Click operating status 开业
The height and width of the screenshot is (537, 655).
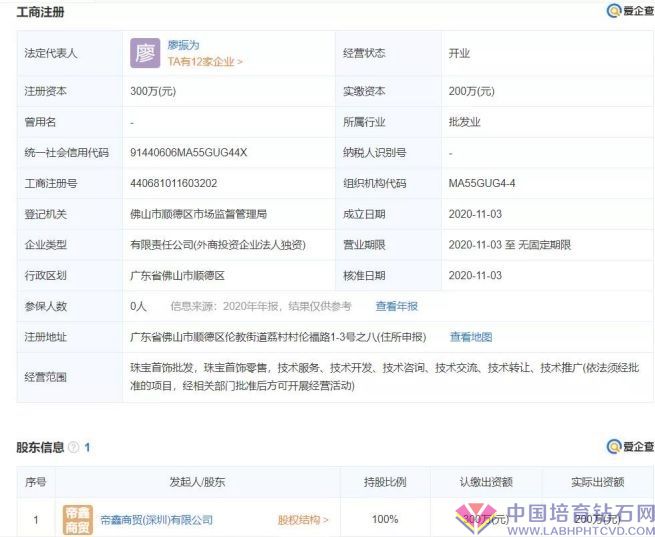pyautogui.click(x=460, y=53)
